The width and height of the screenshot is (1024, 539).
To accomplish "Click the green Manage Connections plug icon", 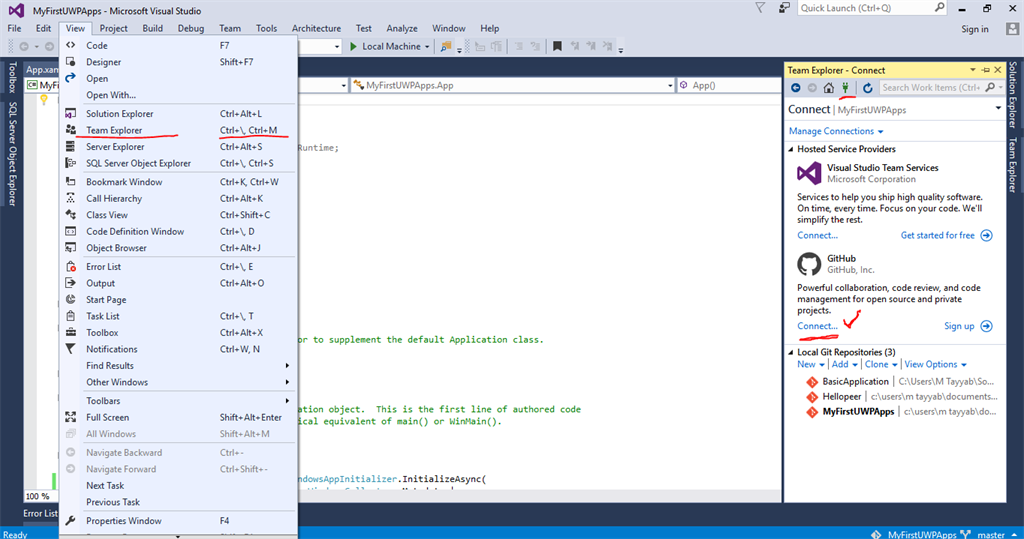I will [x=845, y=88].
